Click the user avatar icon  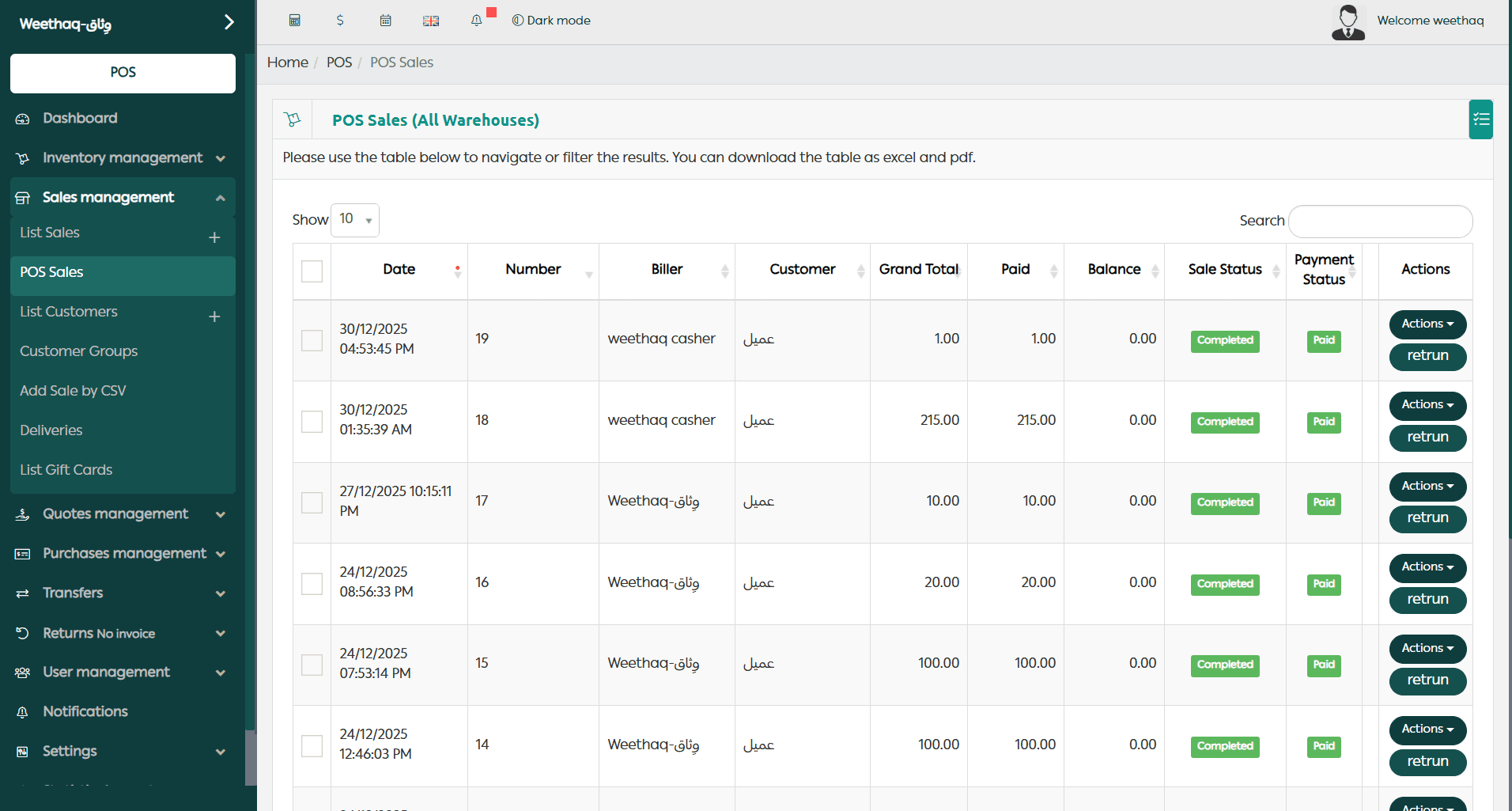click(x=1348, y=21)
